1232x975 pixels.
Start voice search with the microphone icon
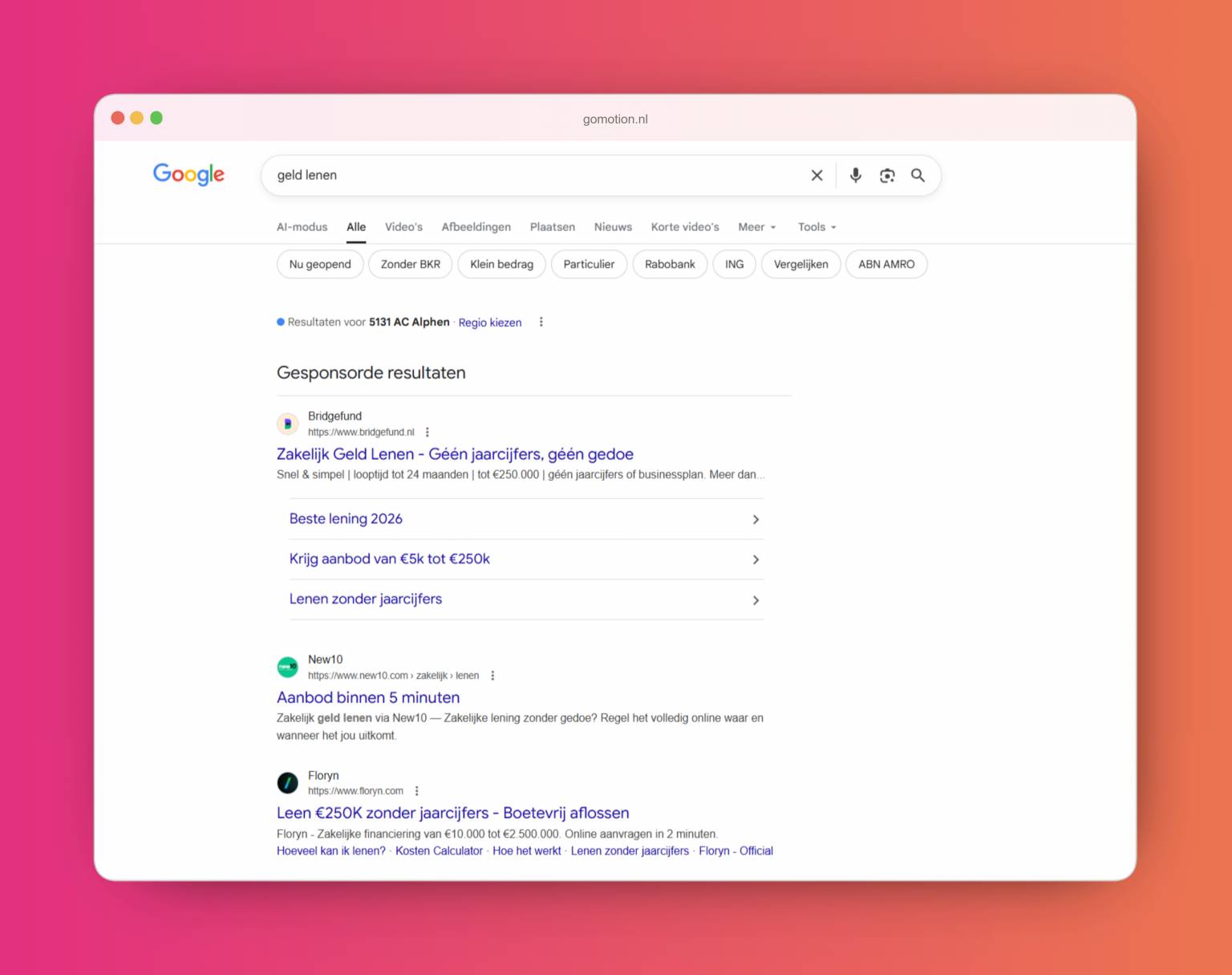coord(855,175)
